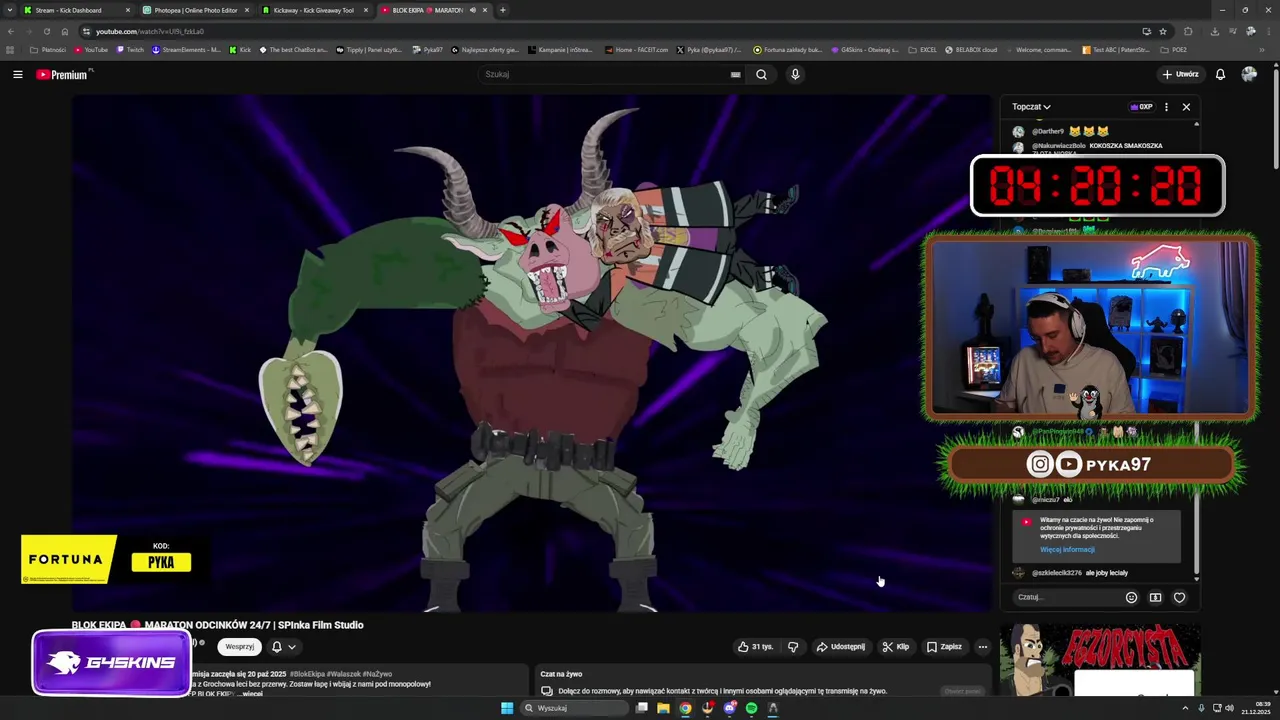Click the Udostępnij share button
The image size is (1280, 720).
(x=840, y=646)
